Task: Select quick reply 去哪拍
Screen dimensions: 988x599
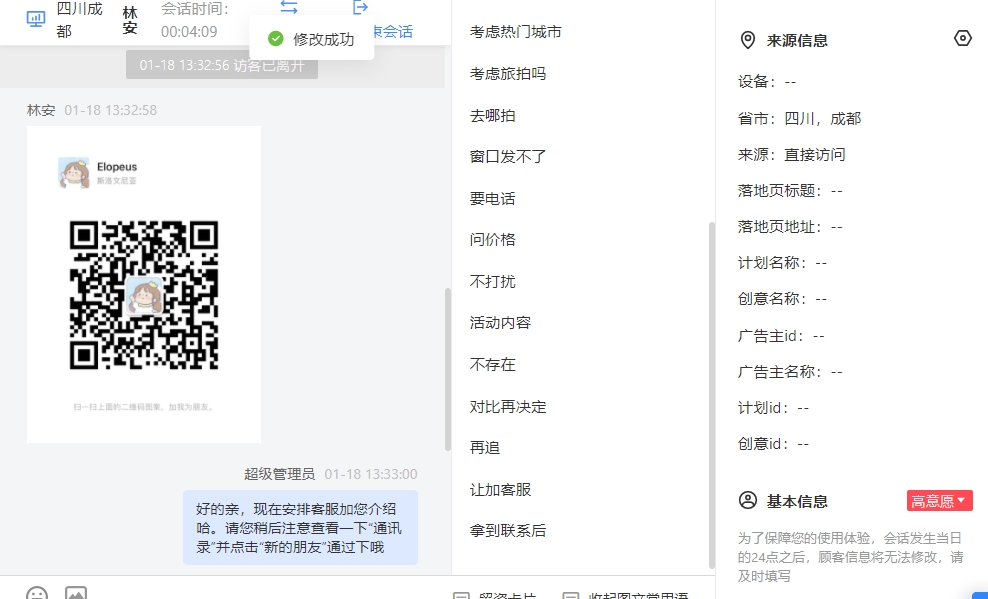Action: (x=492, y=116)
